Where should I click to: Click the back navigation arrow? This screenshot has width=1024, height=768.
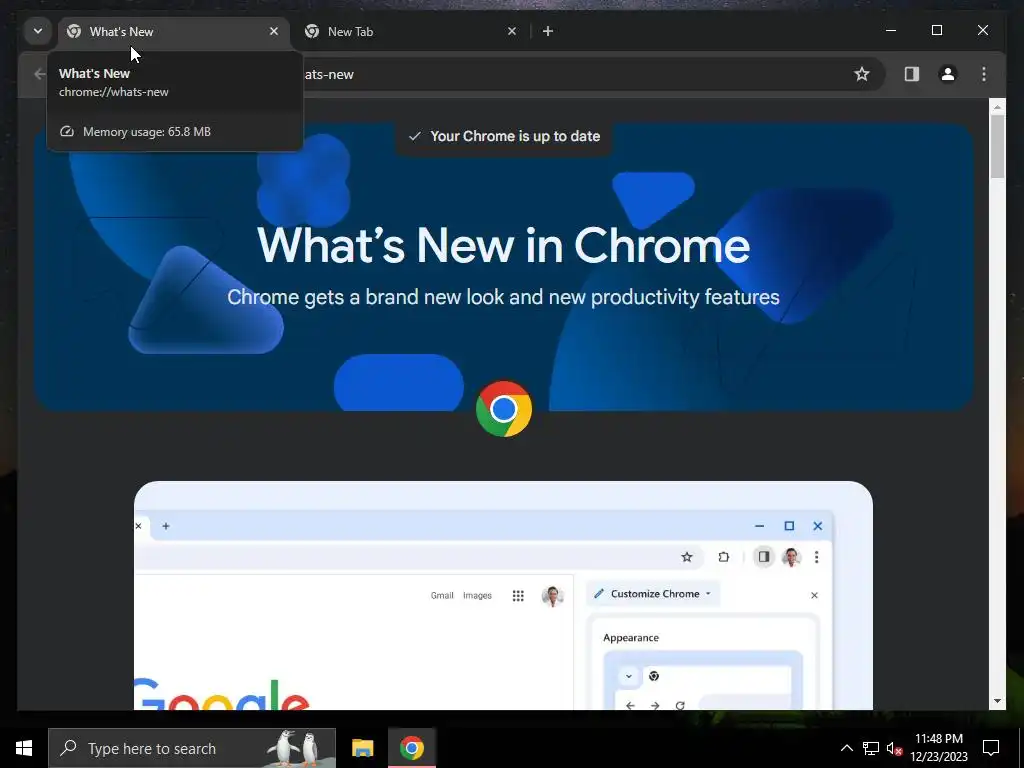[39, 74]
